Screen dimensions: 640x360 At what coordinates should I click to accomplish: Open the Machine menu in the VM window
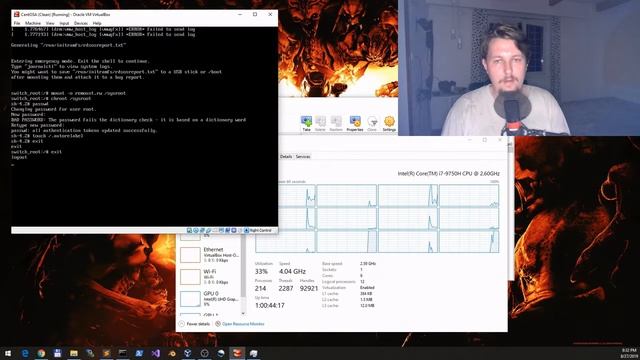point(33,23)
